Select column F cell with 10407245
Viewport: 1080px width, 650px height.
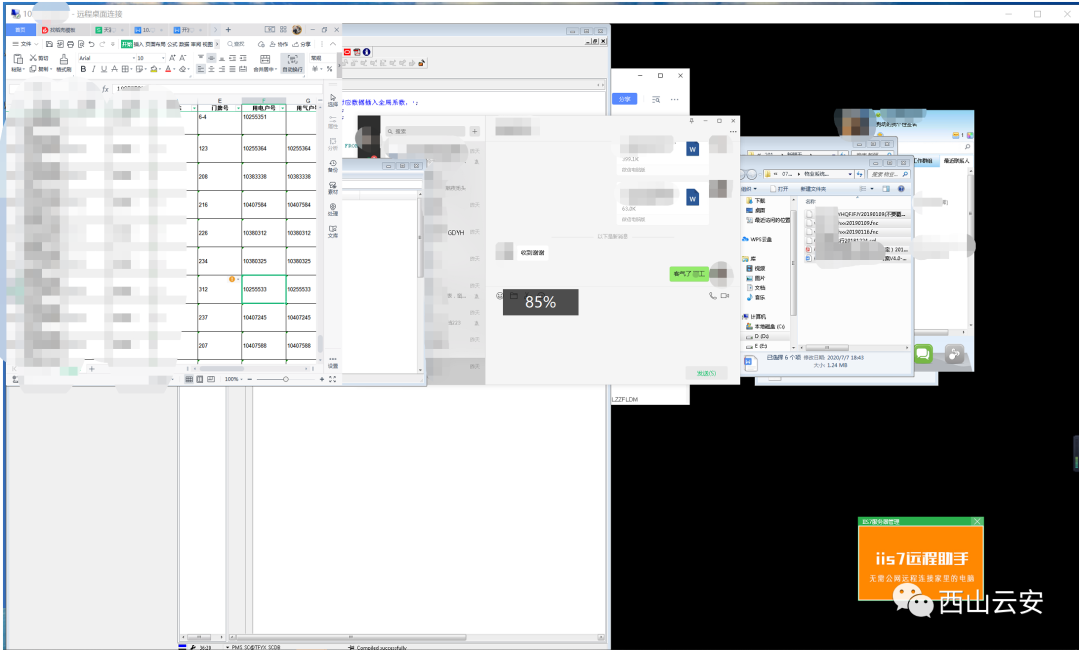point(264,317)
